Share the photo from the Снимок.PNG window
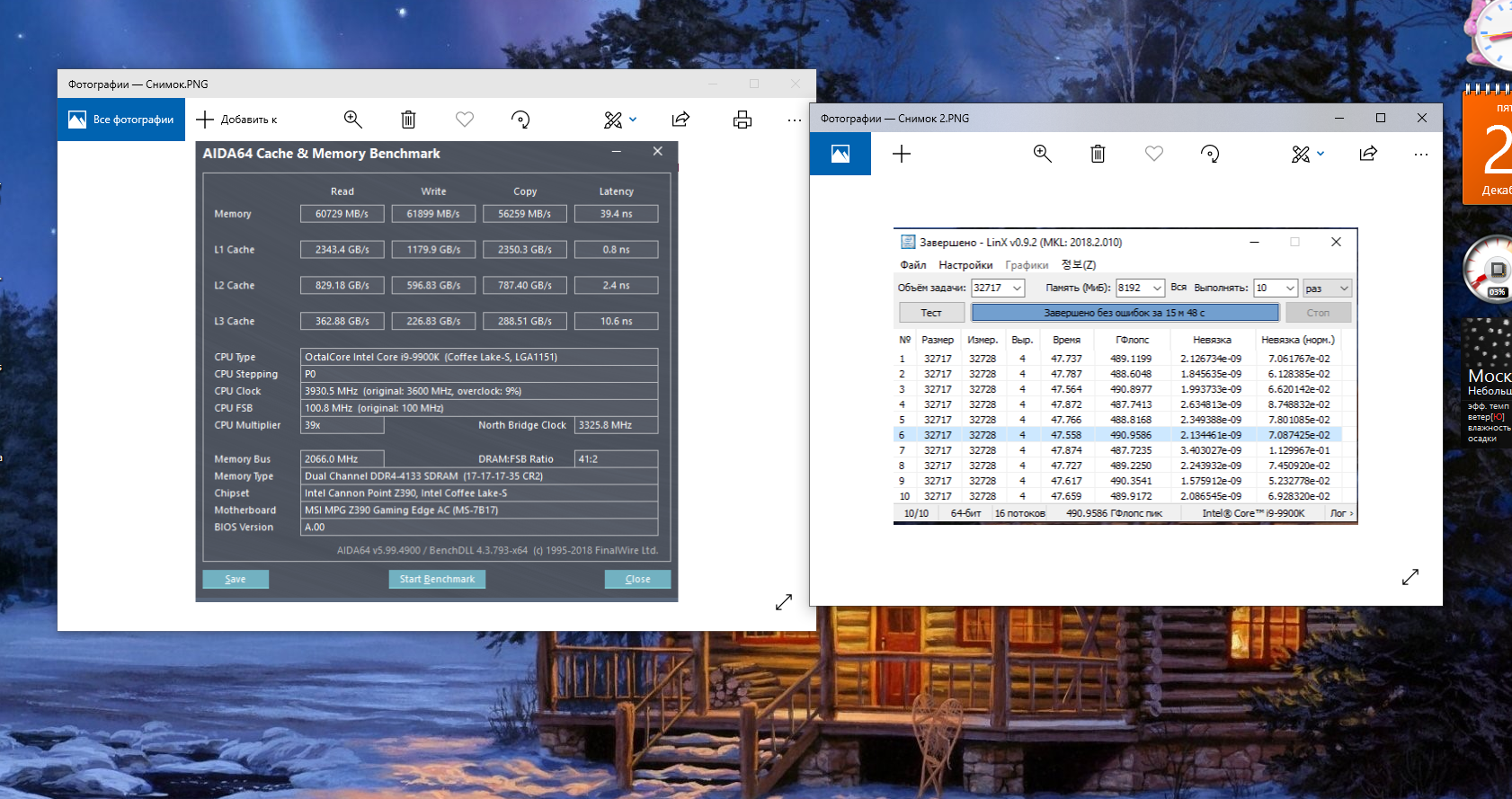Image resolution: width=1512 pixels, height=799 pixels. (681, 120)
